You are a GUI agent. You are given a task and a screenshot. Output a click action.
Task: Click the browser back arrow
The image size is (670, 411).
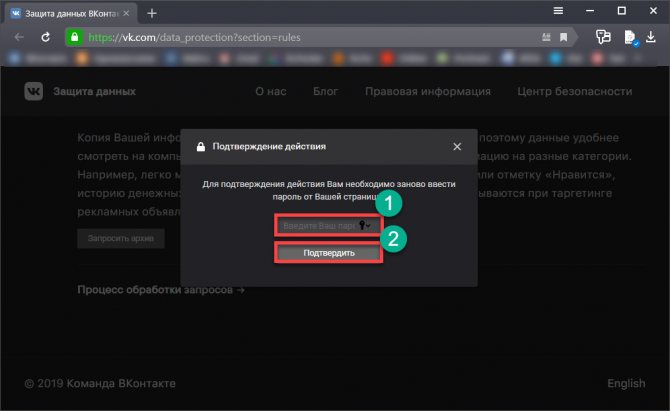point(19,38)
